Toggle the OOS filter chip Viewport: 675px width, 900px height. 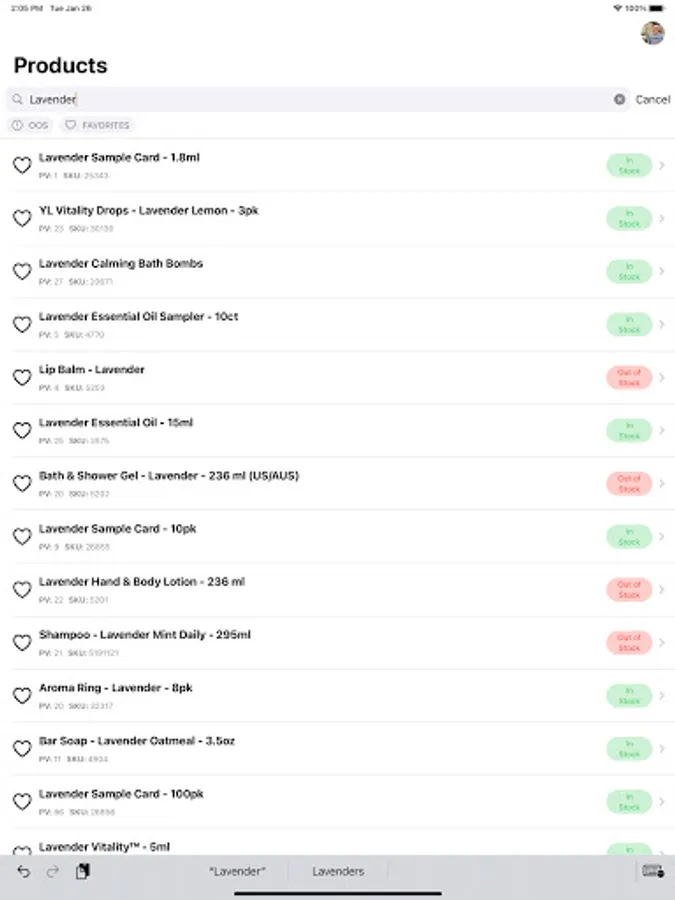click(30, 125)
